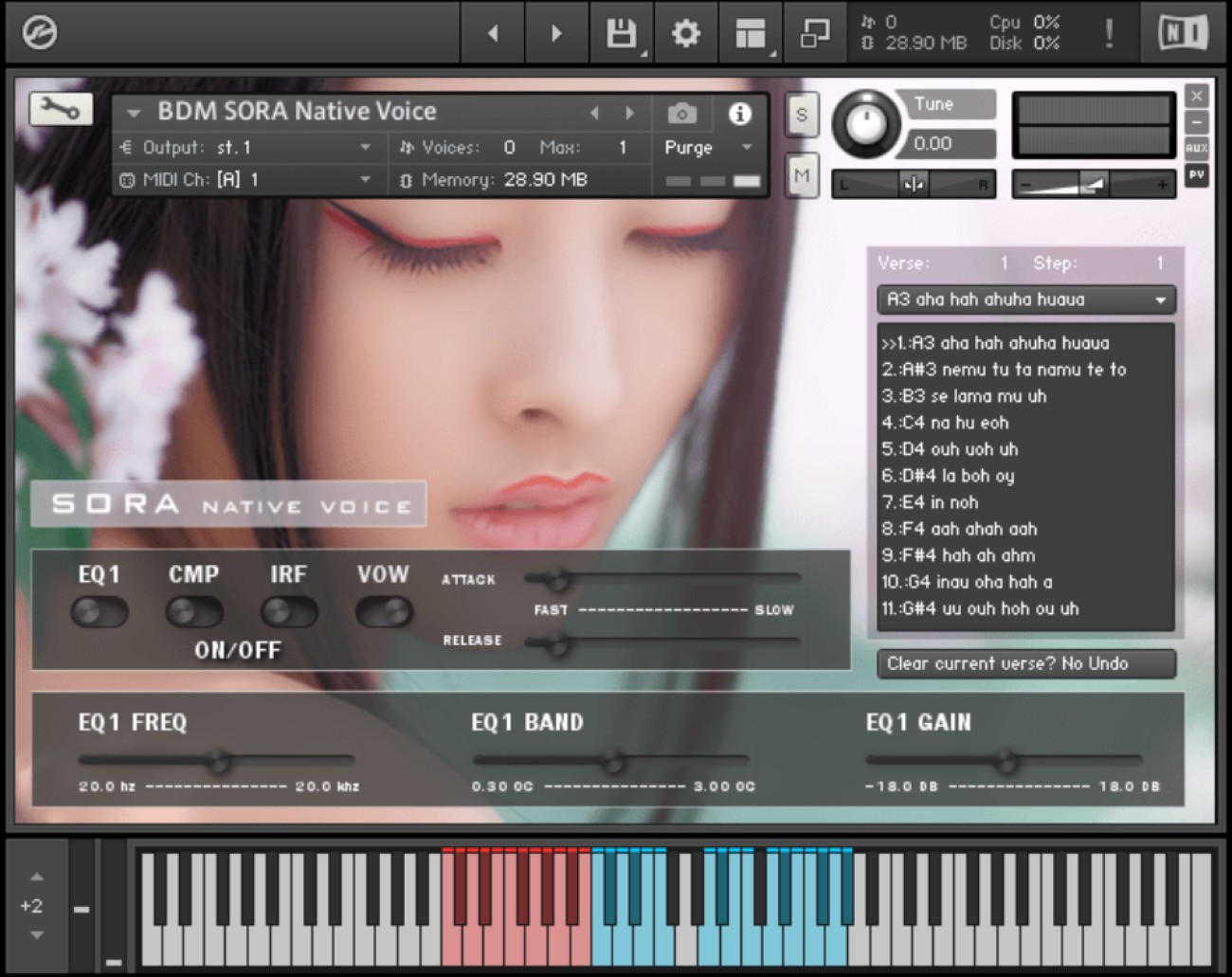Open instrument info with the i icon
The image size is (1232, 977).
[740, 114]
